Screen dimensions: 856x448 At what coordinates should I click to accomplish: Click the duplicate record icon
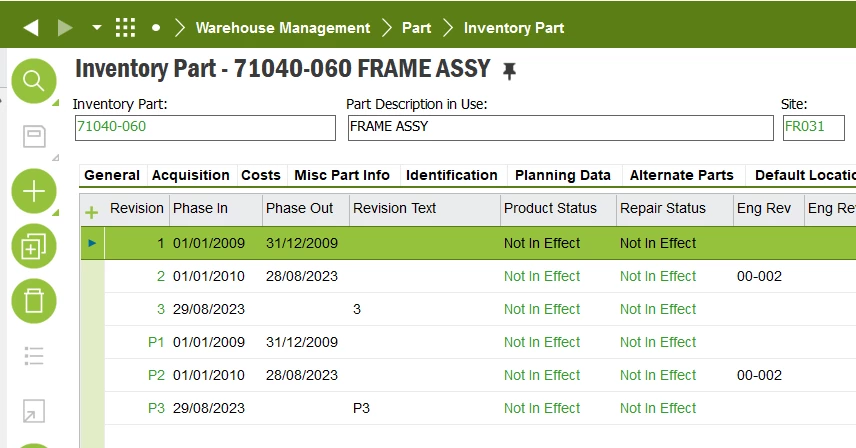tap(34, 245)
